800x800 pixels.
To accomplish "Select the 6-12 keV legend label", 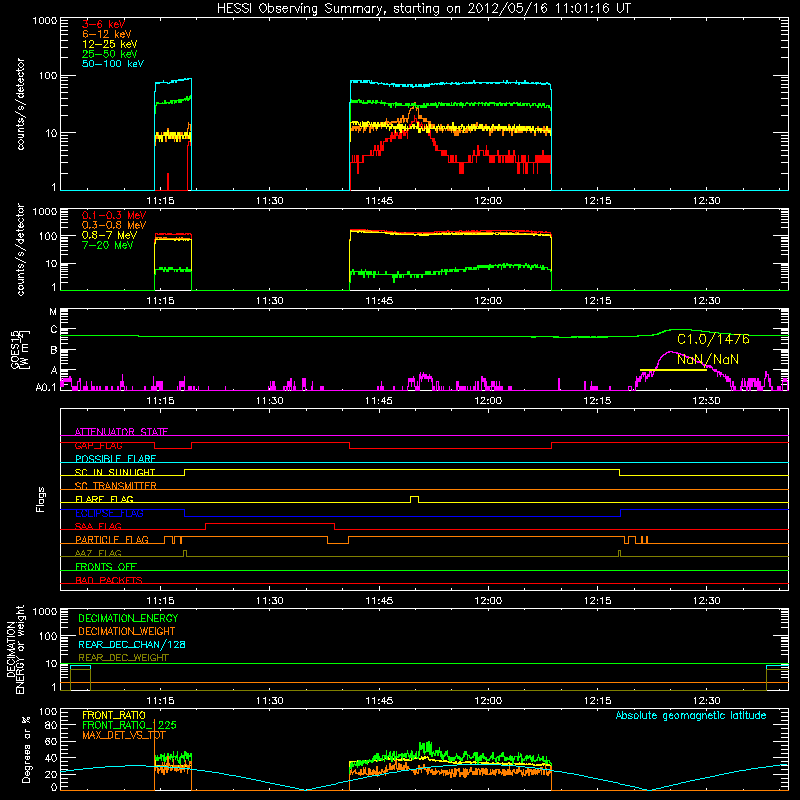I will coord(107,34).
